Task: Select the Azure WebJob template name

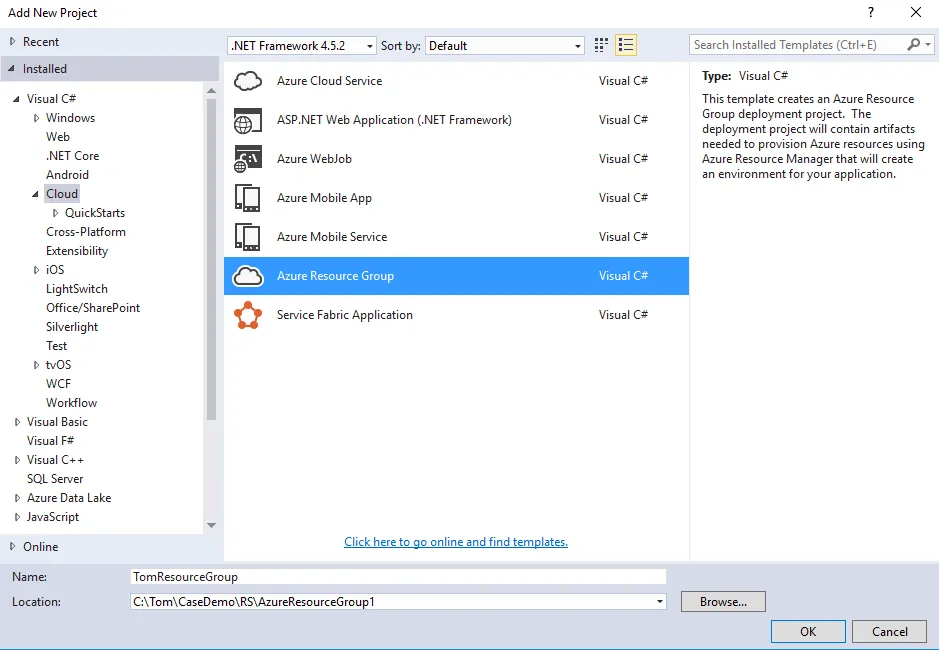Action: 314,159
